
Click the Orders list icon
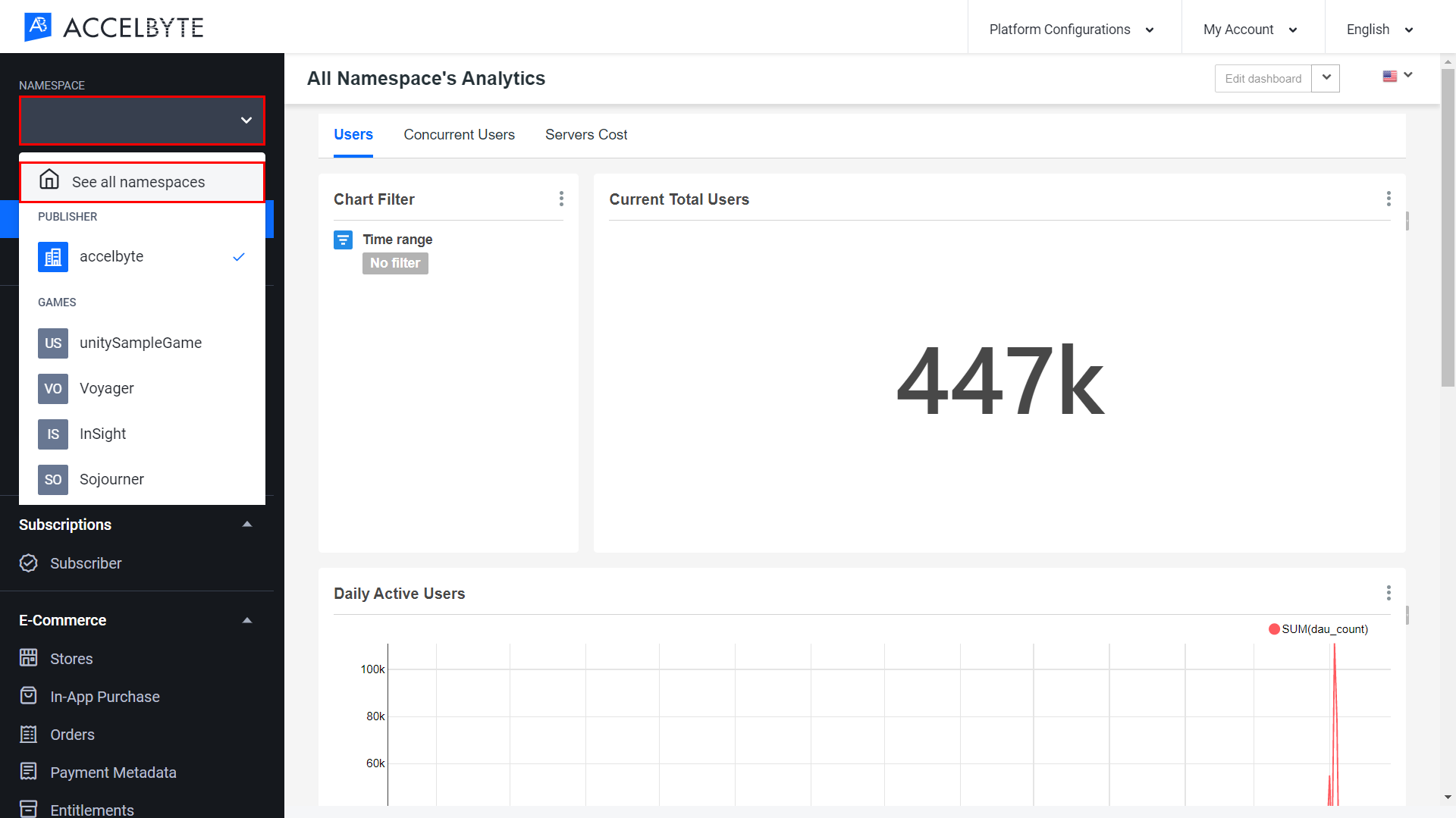coord(29,734)
